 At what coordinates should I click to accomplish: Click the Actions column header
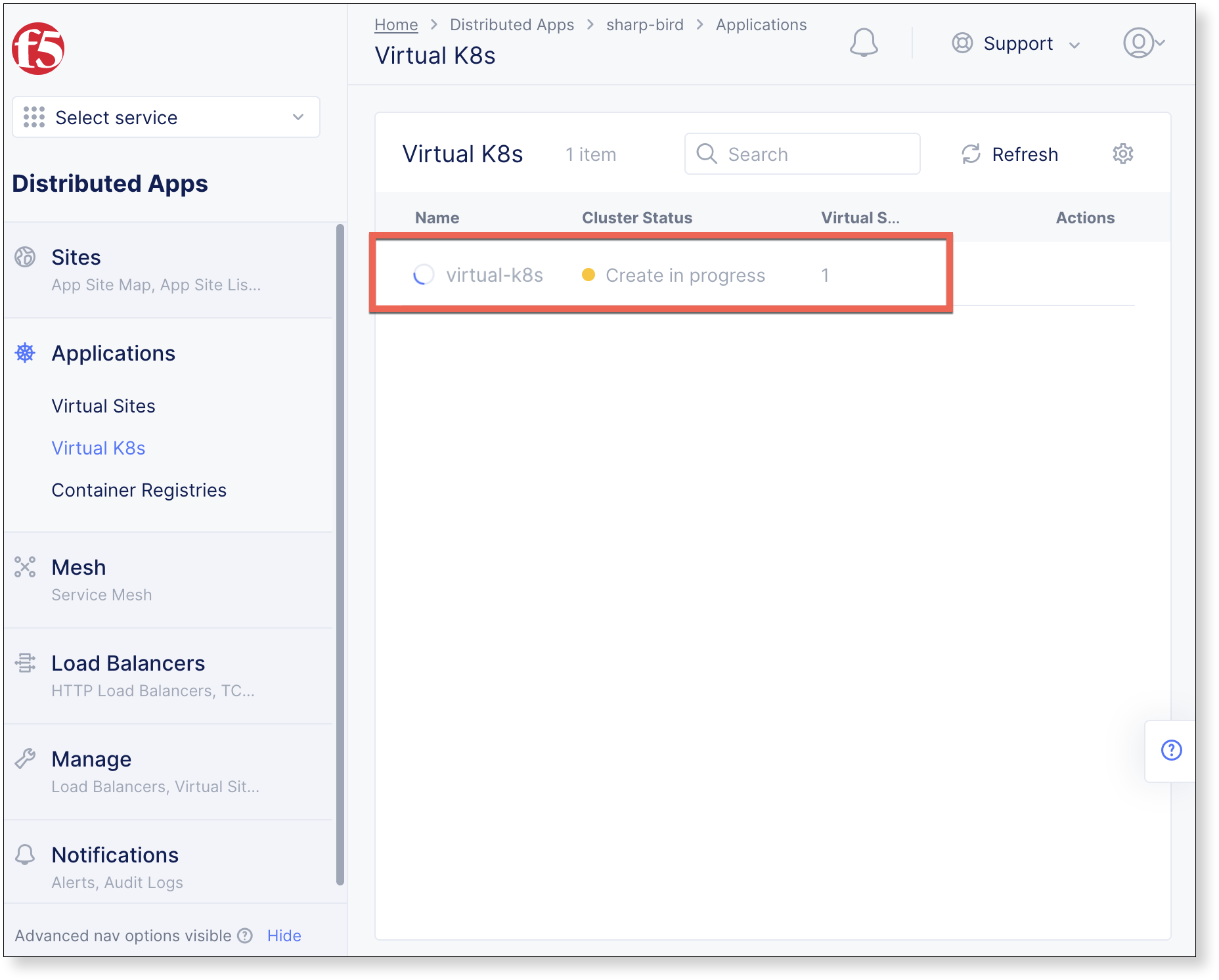[x=1085, y=218]
